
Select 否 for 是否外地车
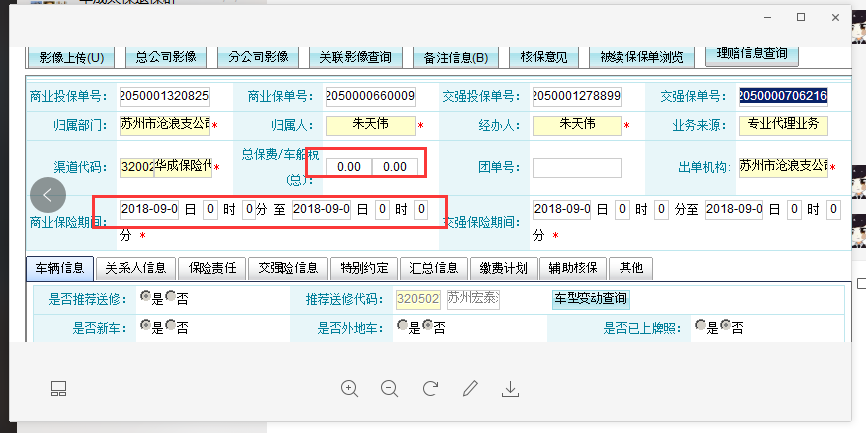pyautogui.click(x=427, y=325)
